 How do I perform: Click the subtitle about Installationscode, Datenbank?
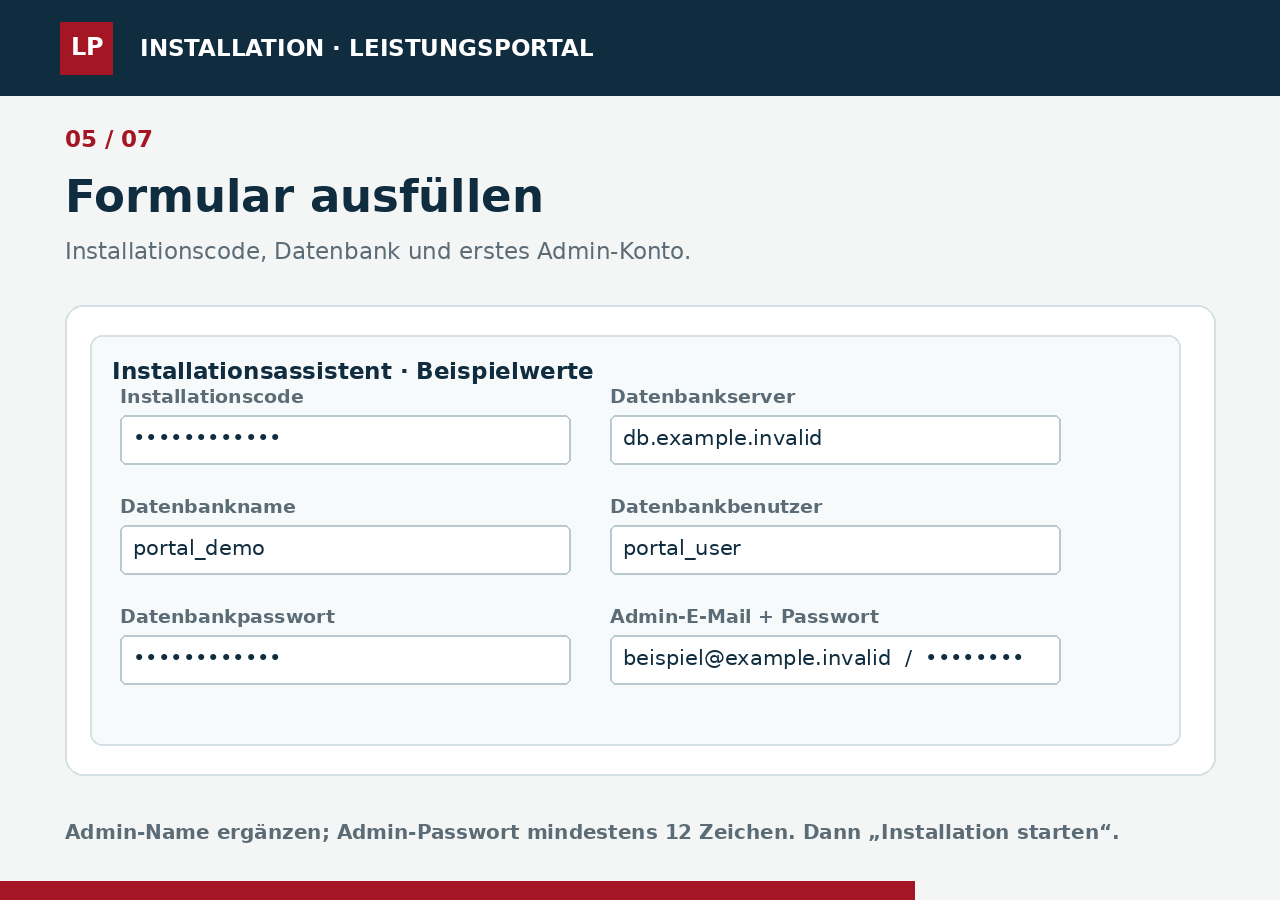coord(378,252)
